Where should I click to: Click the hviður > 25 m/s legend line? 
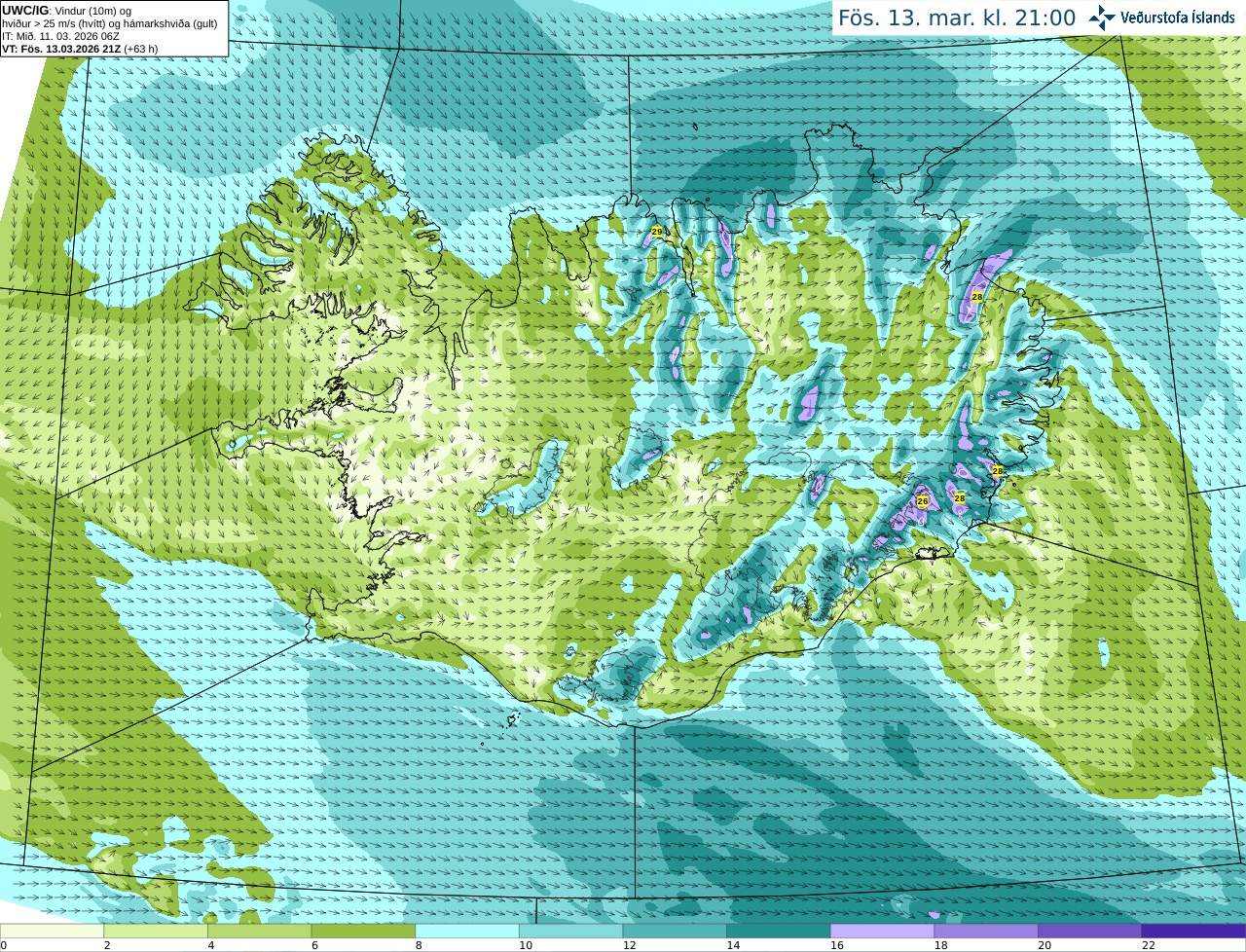[x=110, y=23]
